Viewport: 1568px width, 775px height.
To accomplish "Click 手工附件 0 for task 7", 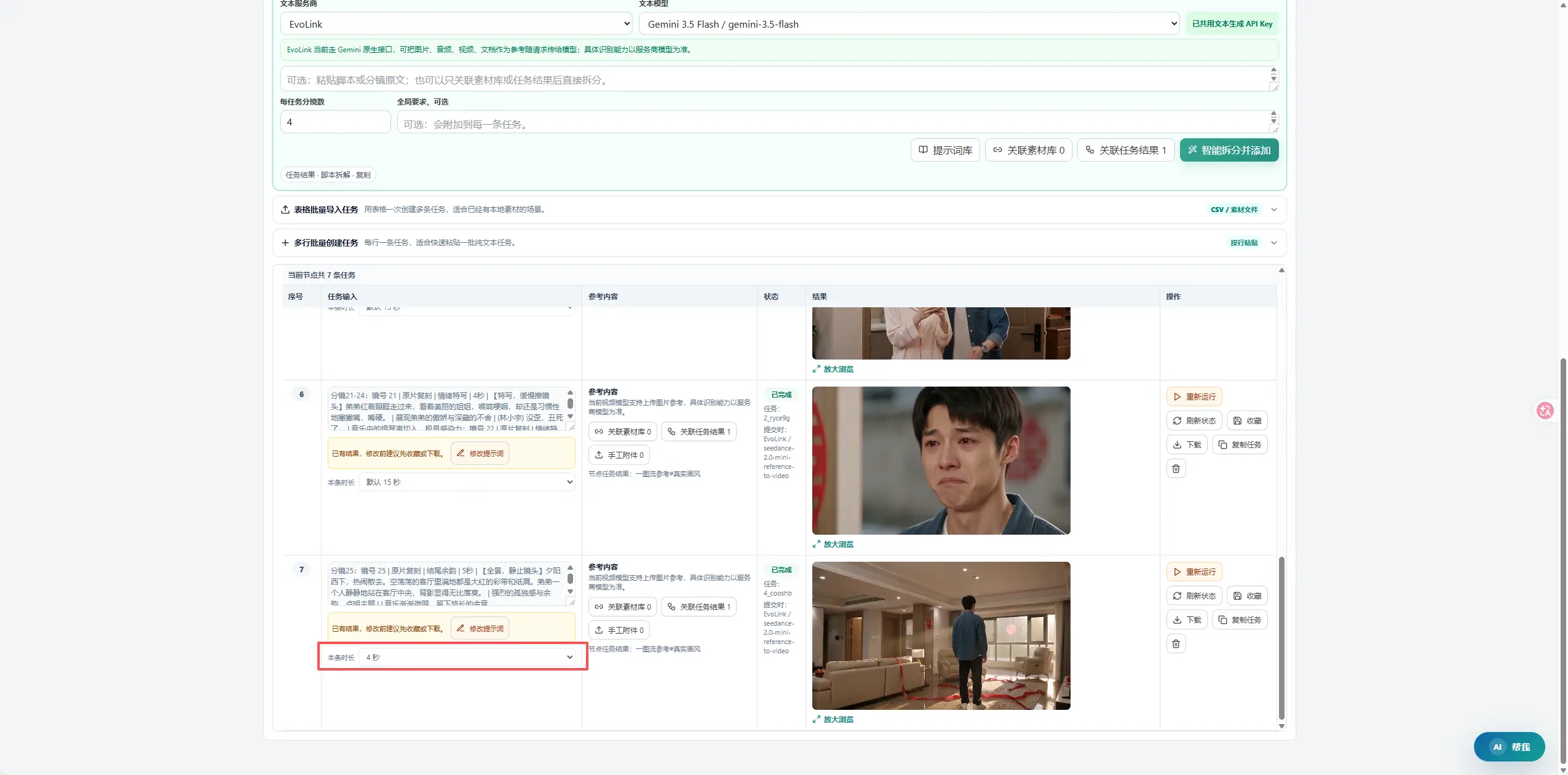I will coord(619,630).
